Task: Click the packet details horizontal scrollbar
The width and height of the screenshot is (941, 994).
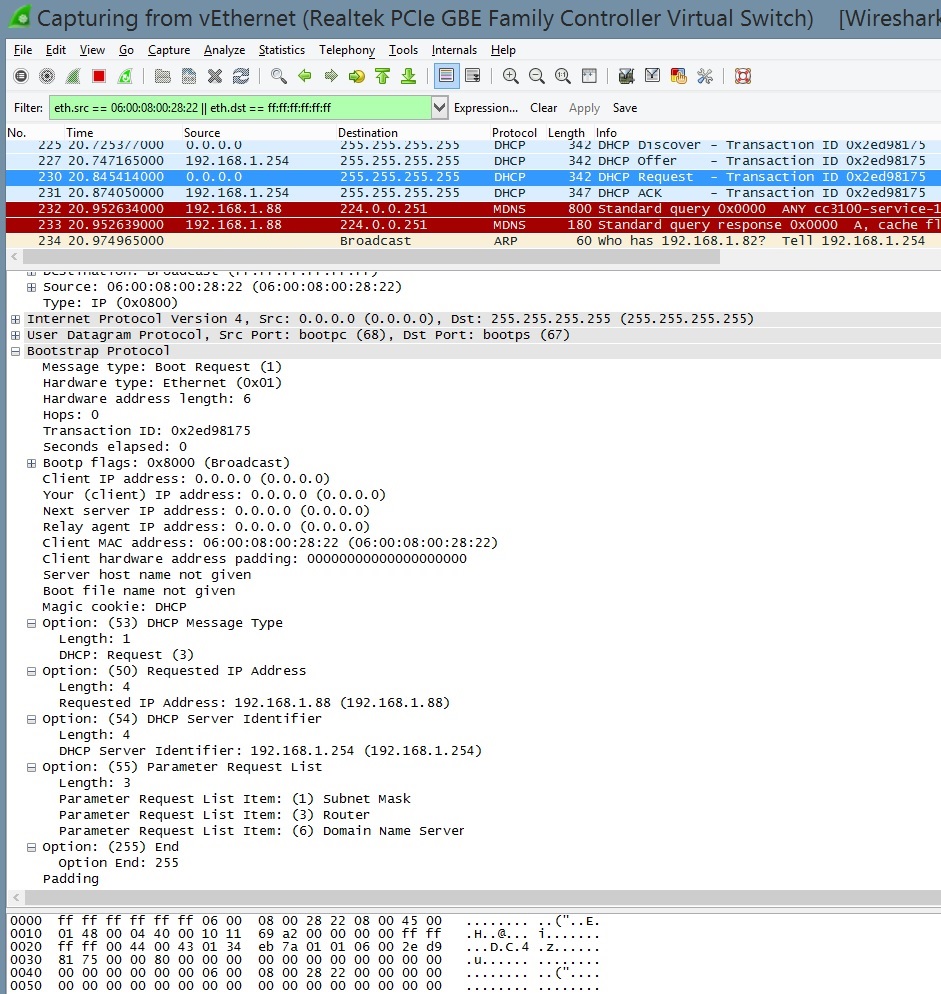Action: click(483, 898)
